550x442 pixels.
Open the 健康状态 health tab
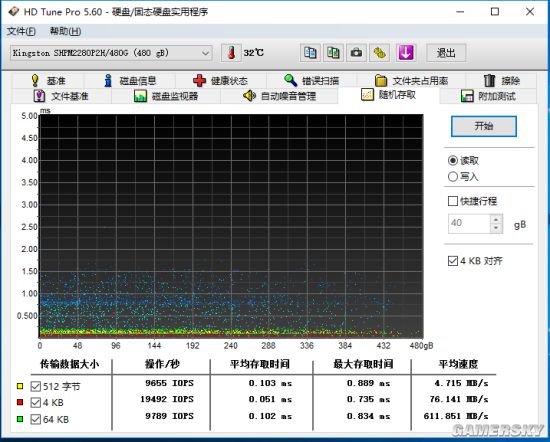[221, 81]
